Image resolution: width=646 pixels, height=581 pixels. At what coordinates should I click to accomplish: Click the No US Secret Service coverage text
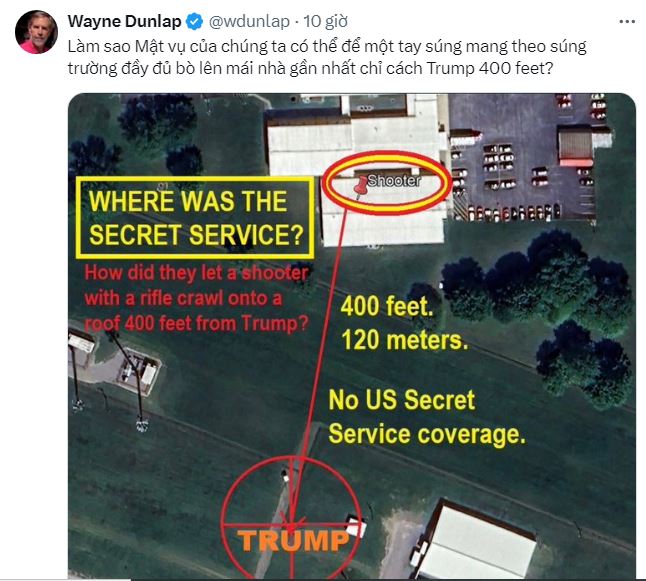(427, 417)
